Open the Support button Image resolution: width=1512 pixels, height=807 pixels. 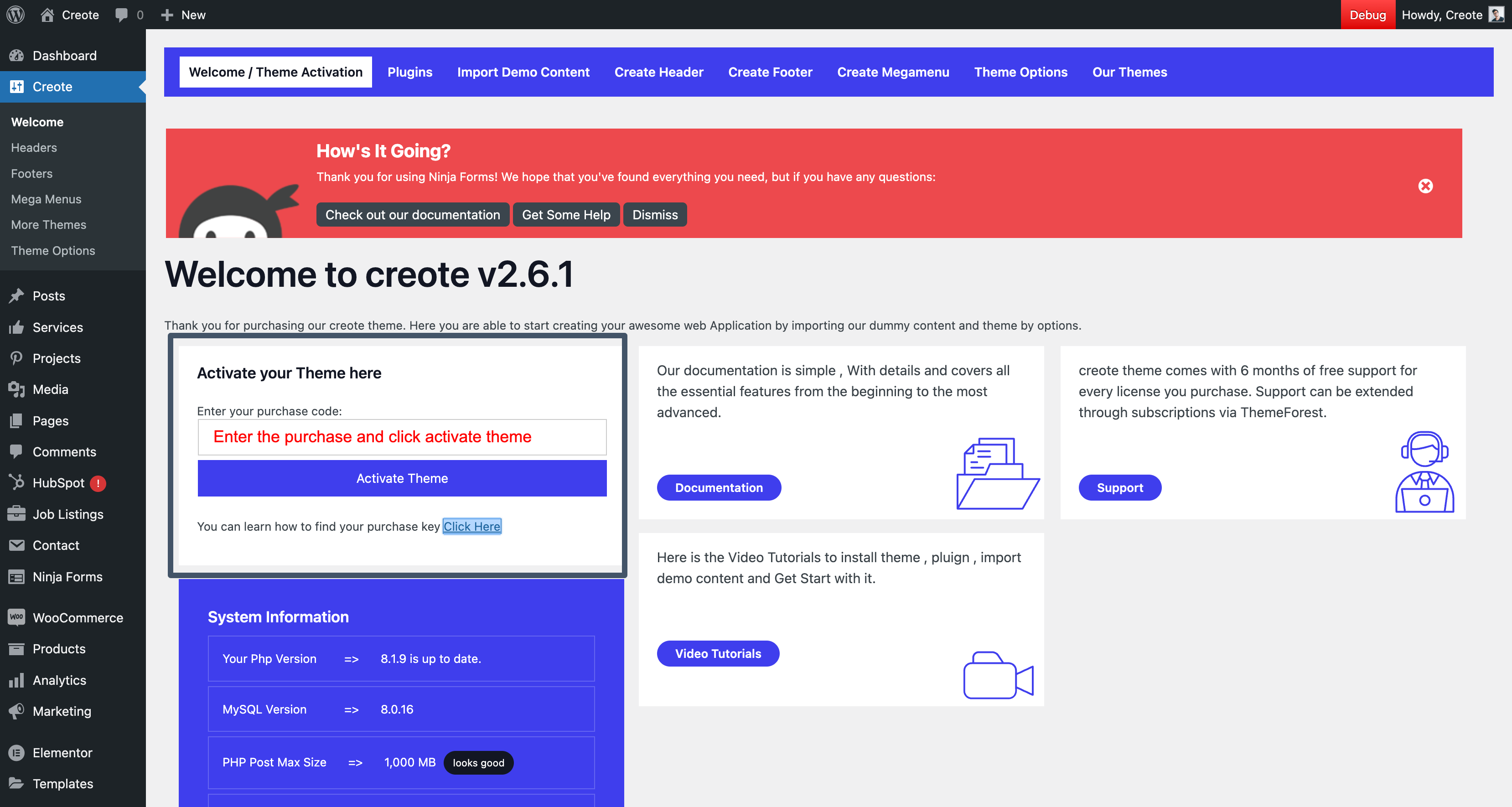tap(1120, 488)
